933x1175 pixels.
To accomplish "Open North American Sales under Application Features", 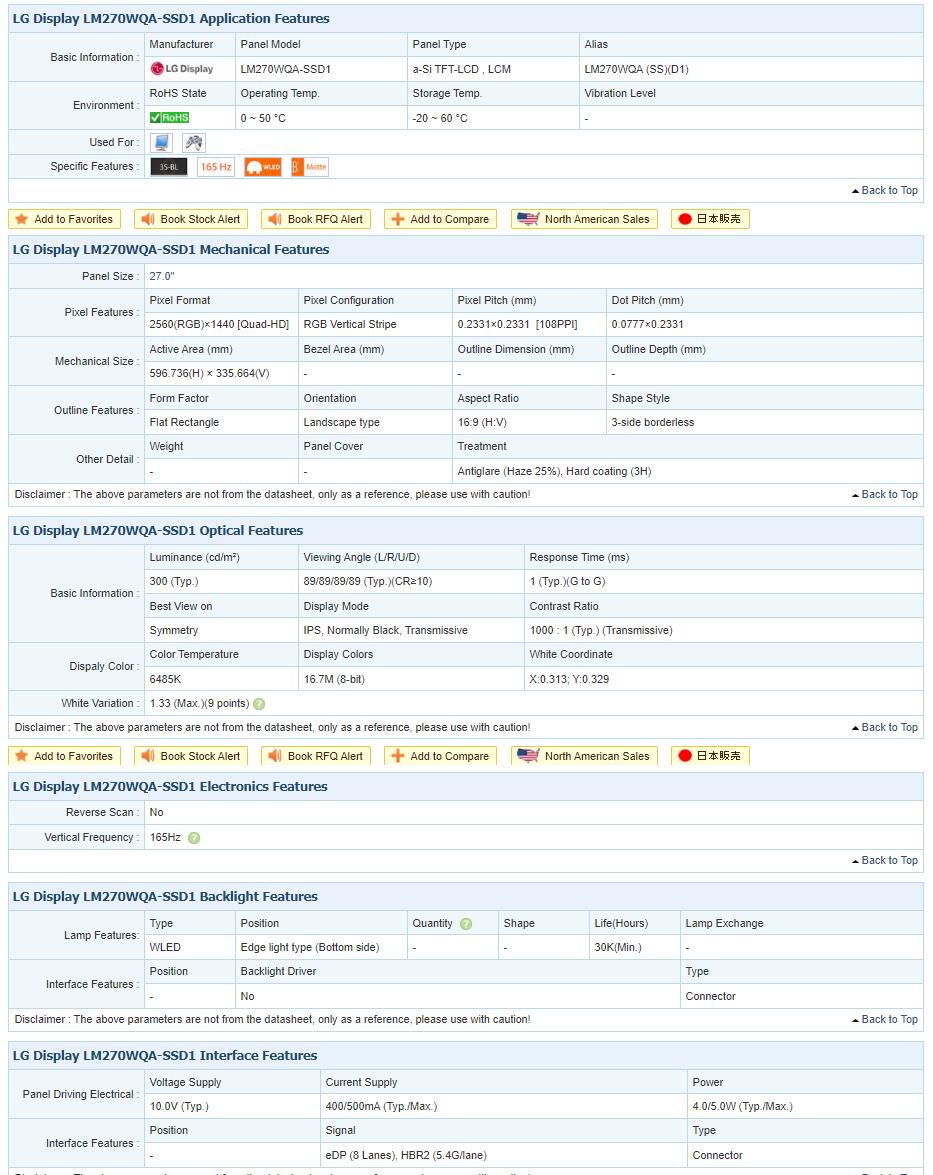I will pos(585,219).
